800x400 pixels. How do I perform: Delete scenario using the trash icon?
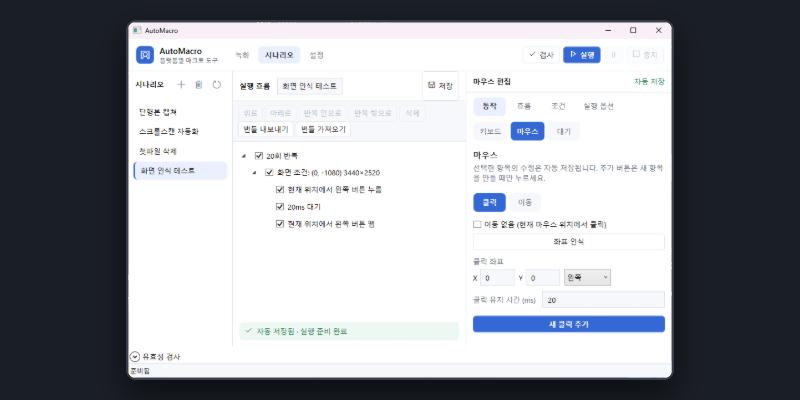(x=198, y=85)
